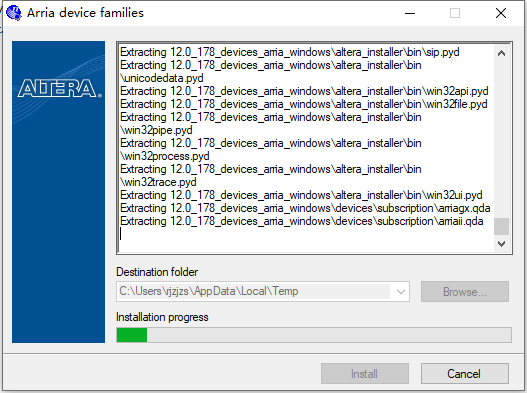Image resolution: width=527 pixels, height=393 pixels.
Task: Click the log line ending in win32file.pyd
Action: pos(304,104)
